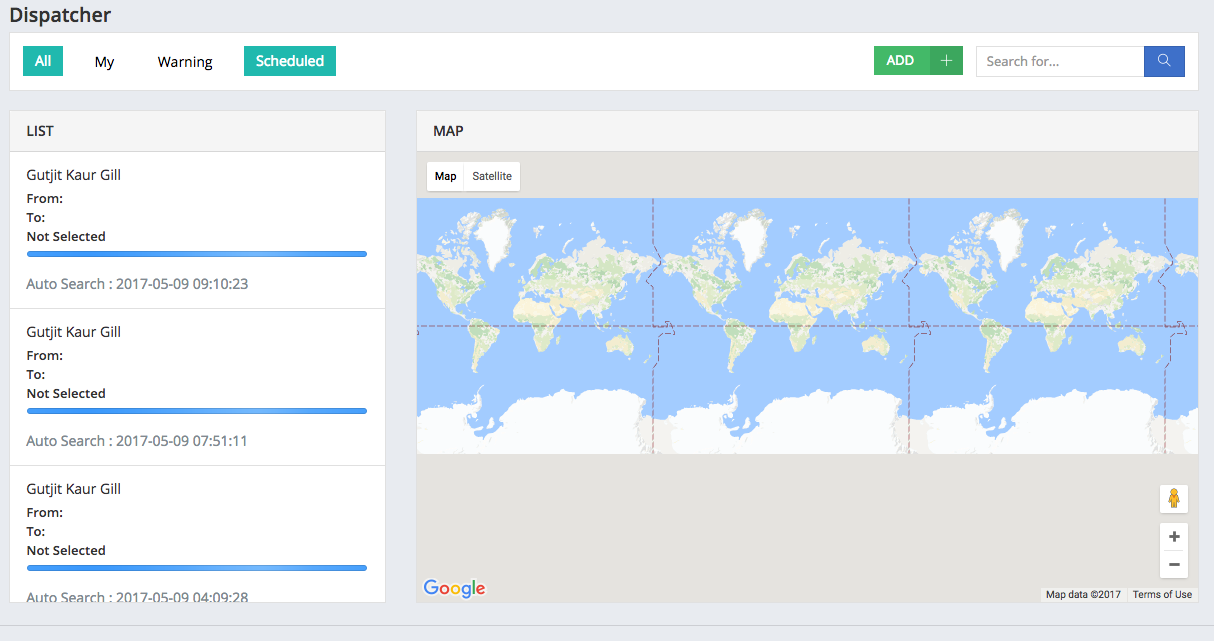The image size is (1214, 641).
Task: Open Gutjit Kaur Gill entry above 07:51:11
Action: [74, 332]
